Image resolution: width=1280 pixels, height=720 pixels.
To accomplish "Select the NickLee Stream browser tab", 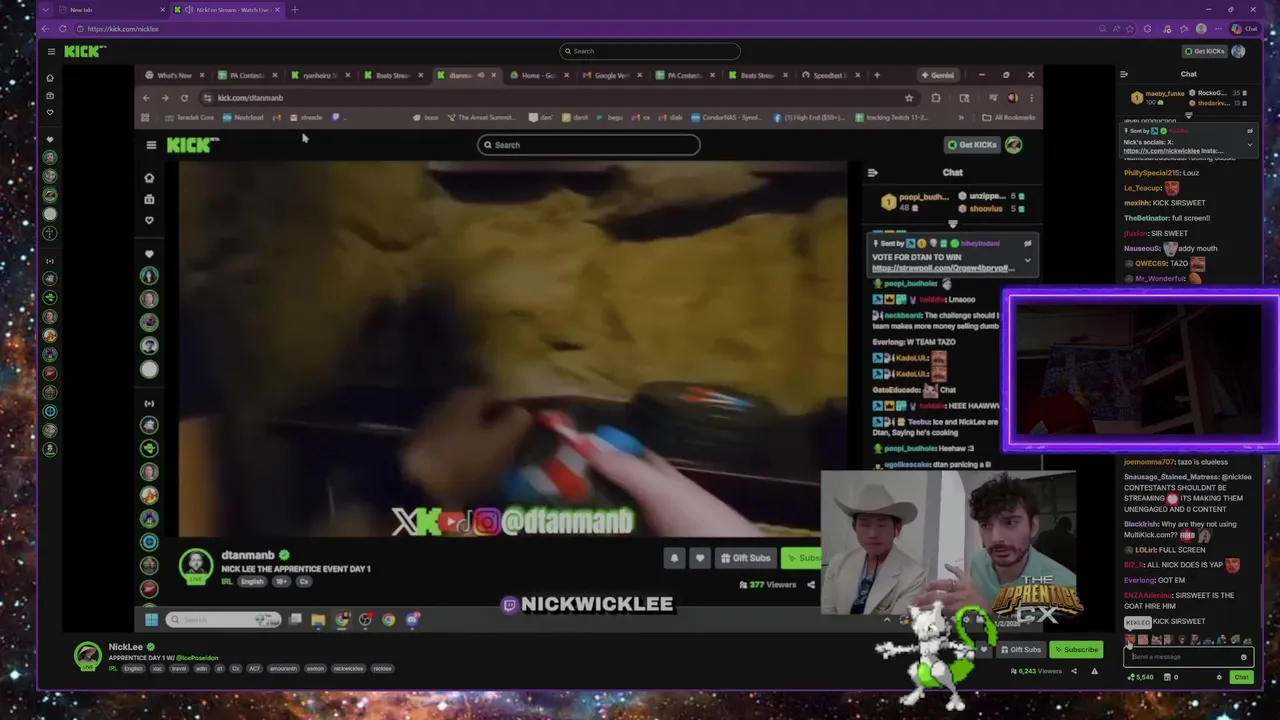I will click(227, 10).
